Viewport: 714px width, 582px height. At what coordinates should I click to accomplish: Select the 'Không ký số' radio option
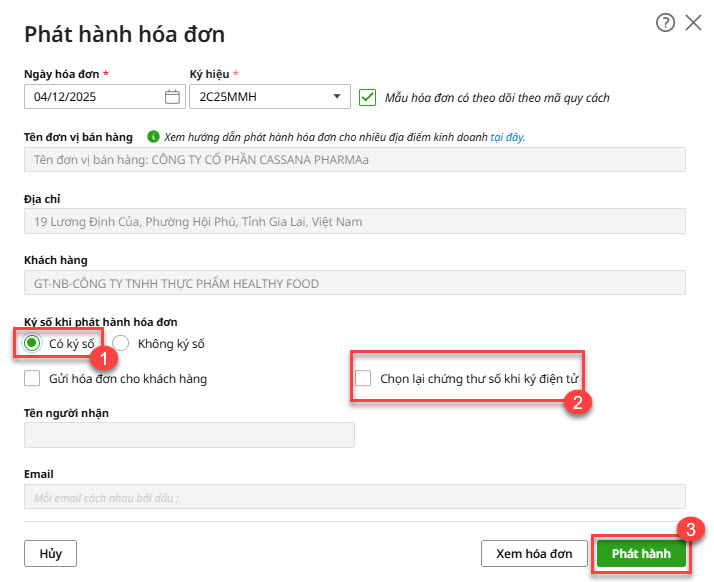121,344
